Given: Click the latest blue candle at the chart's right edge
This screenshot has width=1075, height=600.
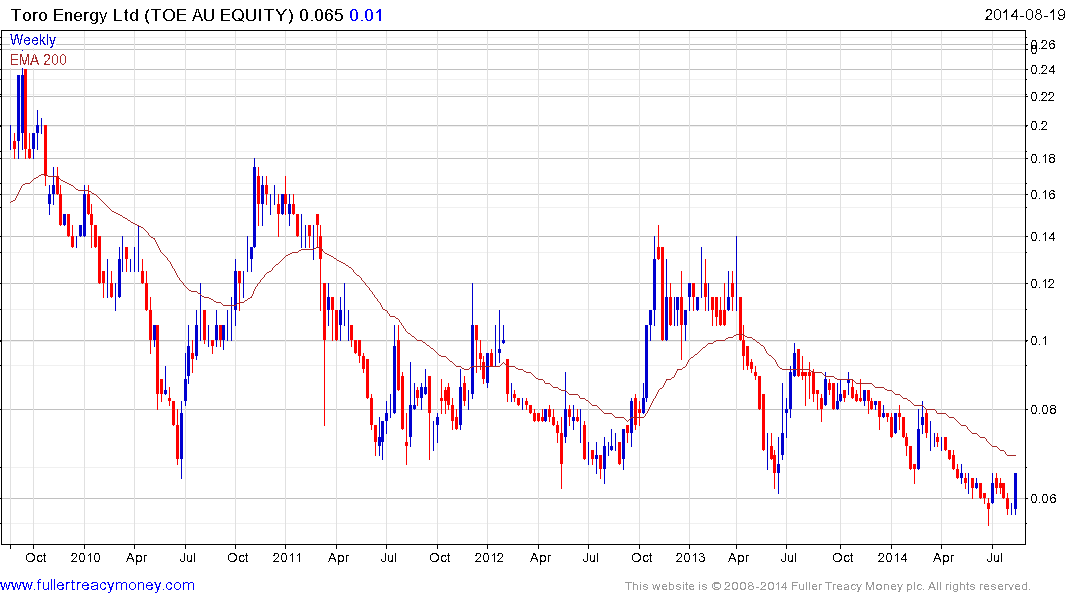Looking at the screenshot, I should 1015,491.
